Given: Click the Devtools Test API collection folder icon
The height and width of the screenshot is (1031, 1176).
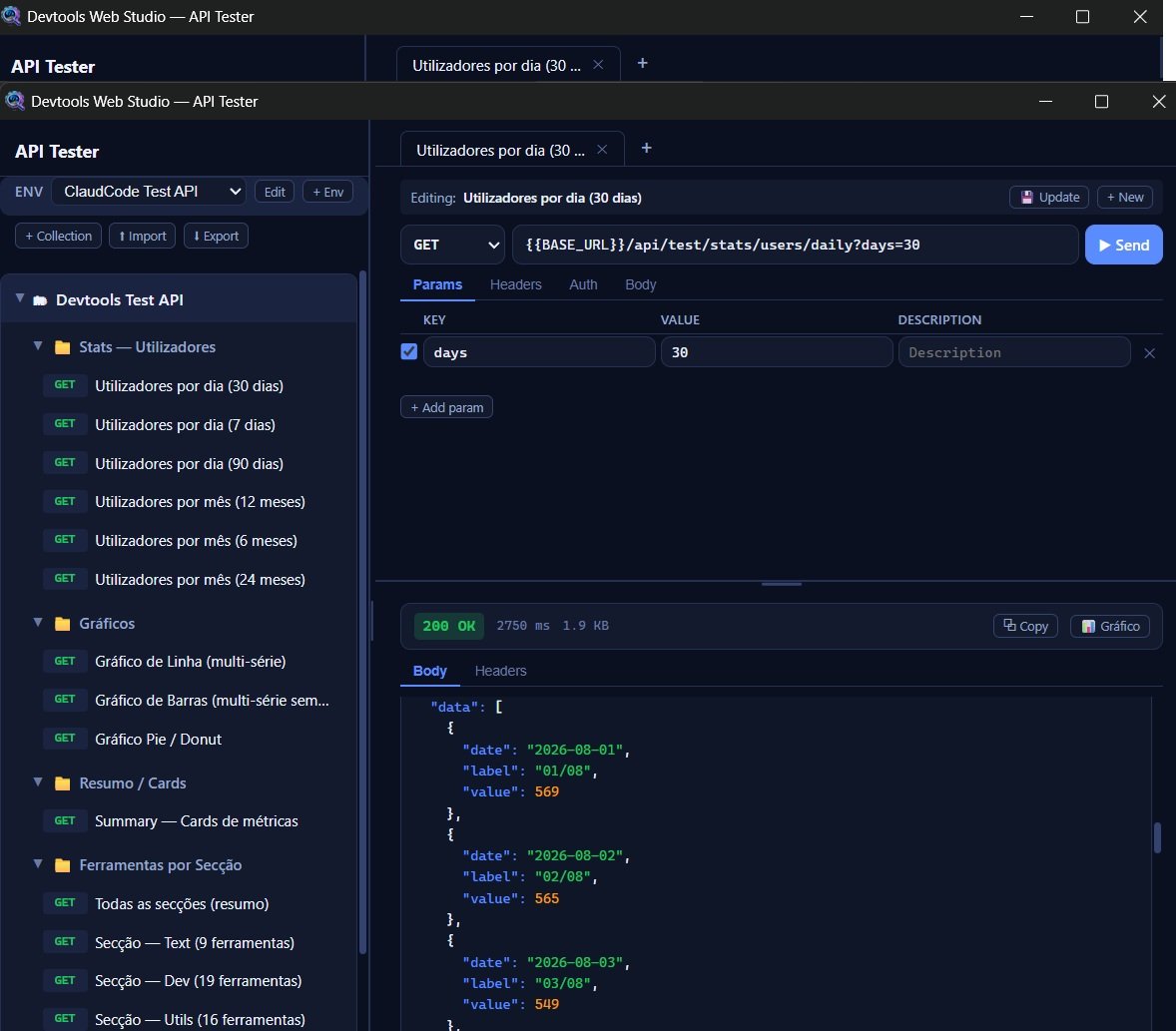Looking at the screenshot, I should [x=40, y=300].
